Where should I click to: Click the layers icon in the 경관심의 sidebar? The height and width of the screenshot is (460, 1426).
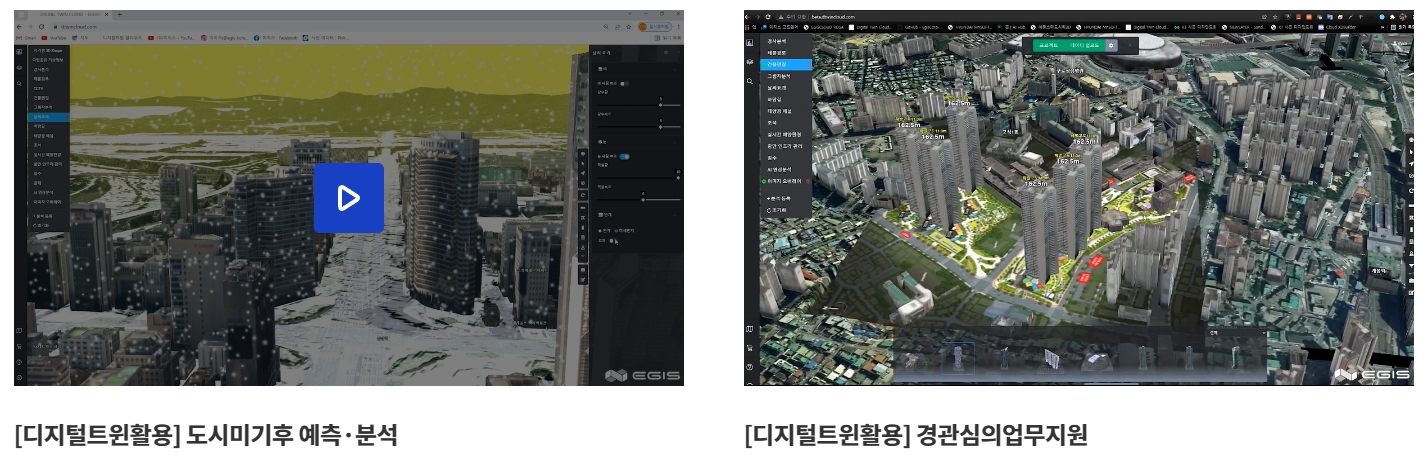751,62
